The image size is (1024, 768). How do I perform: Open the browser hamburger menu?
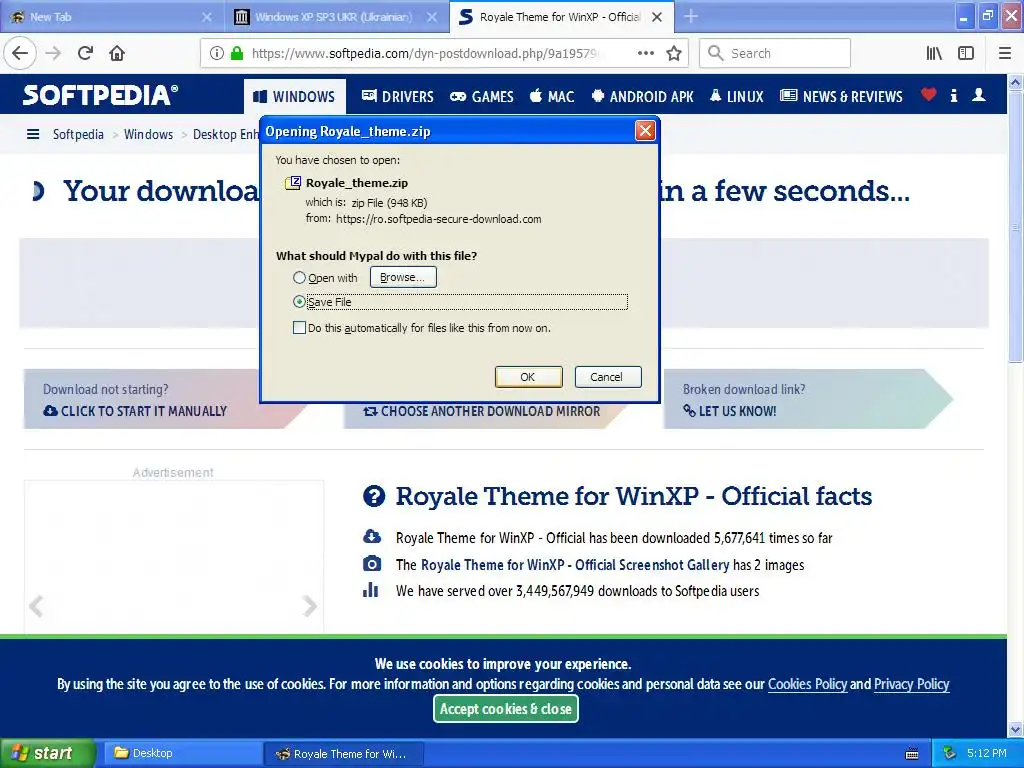pyautogui.click(x=1005, y=54)
